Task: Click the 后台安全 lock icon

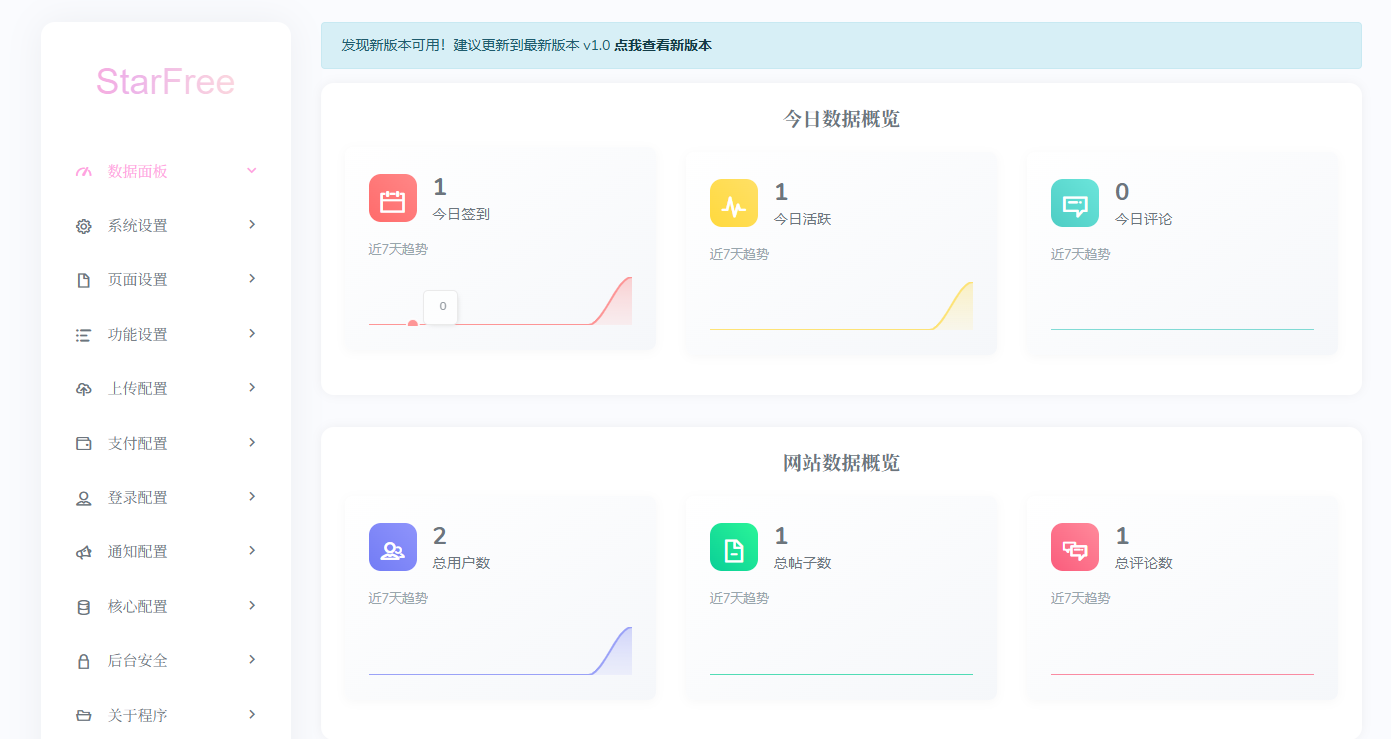Action: (x=84, y=660)
